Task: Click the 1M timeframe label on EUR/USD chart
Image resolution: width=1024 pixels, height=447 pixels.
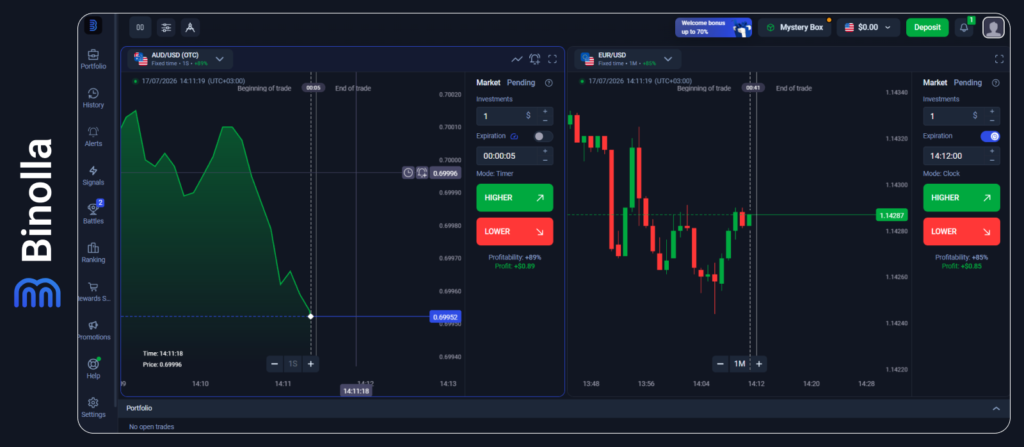Action: pyautogui.click(x=739, y=364)
